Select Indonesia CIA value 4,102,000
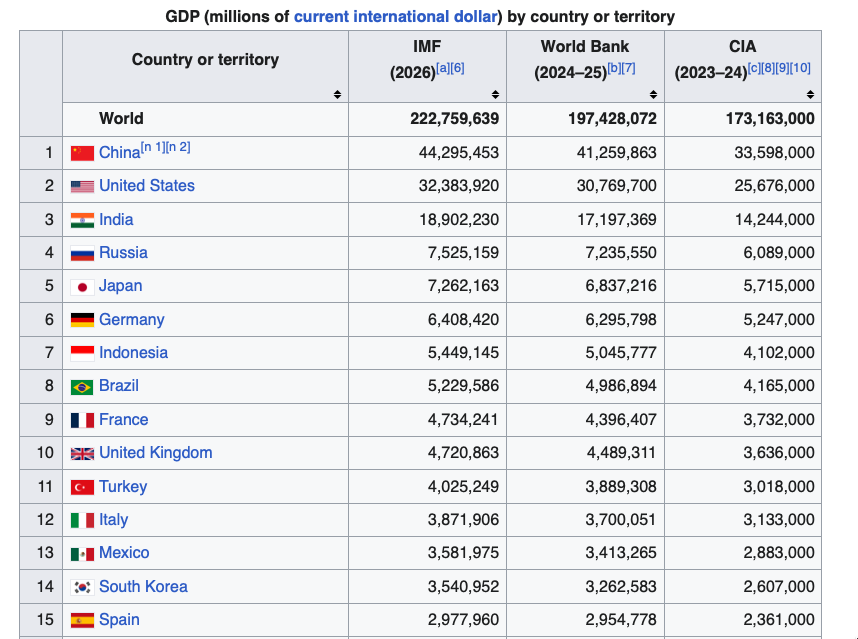The image size is (858, 639). [779, 352]
